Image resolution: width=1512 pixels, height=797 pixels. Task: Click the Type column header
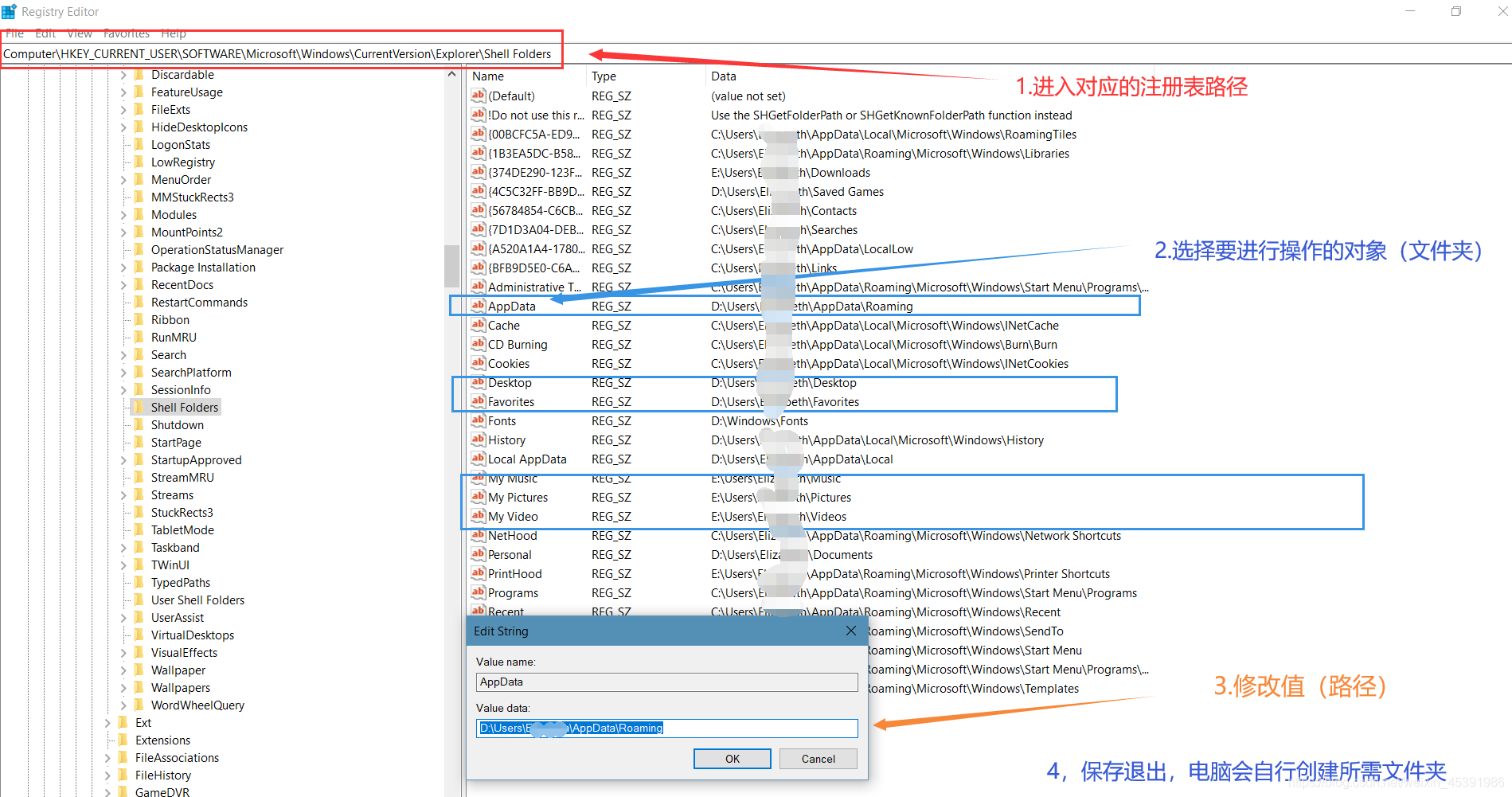click(x=647, y=76)
